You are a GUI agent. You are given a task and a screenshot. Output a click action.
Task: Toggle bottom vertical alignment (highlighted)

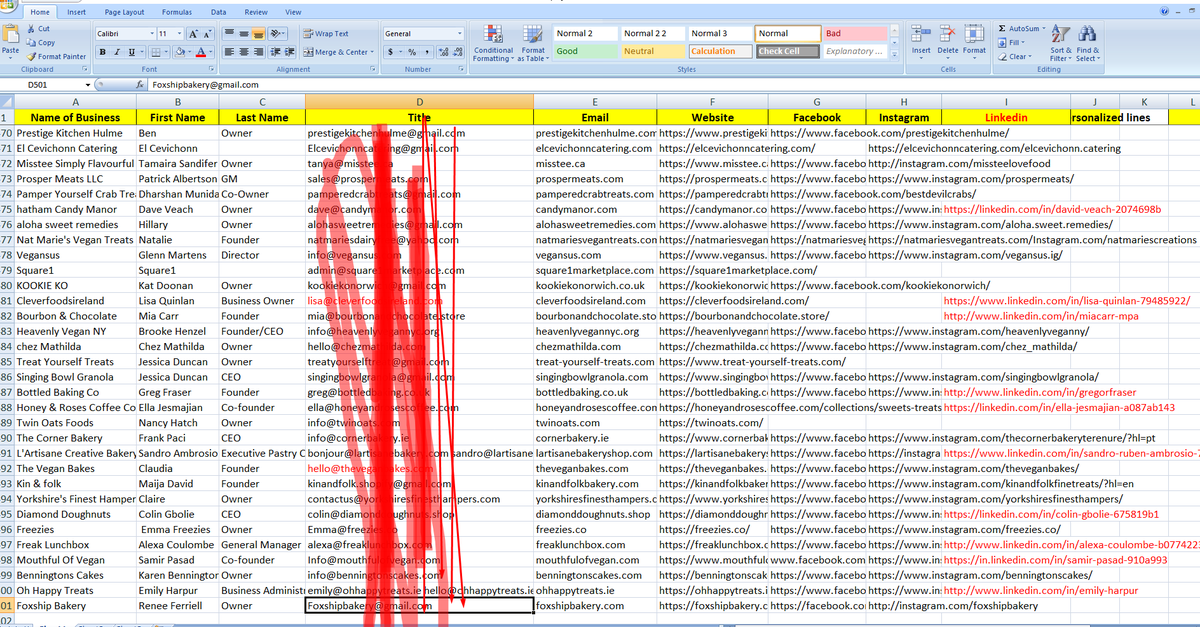tap(260, 33)
